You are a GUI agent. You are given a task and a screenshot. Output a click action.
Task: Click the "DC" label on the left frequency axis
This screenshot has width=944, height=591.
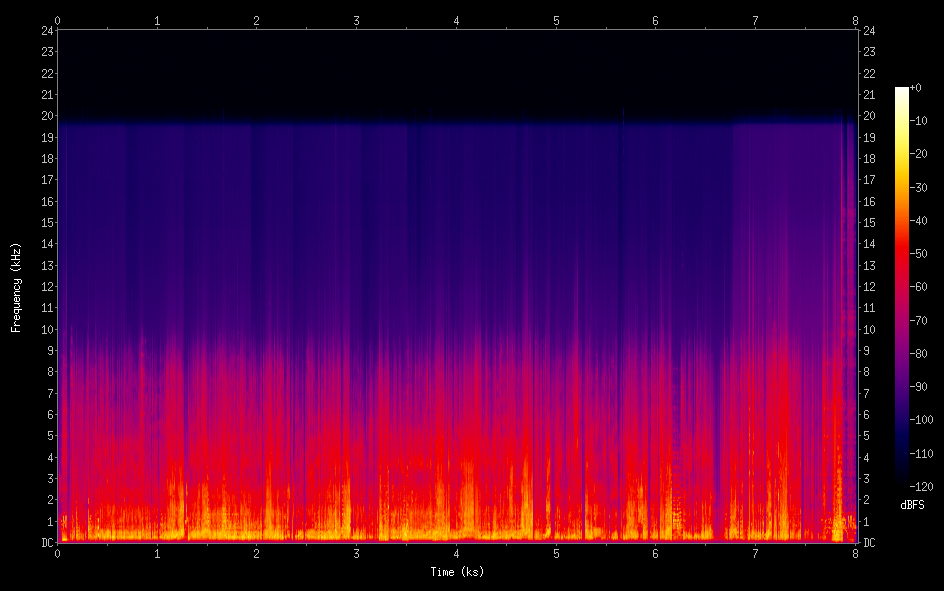tap(46, 542)
